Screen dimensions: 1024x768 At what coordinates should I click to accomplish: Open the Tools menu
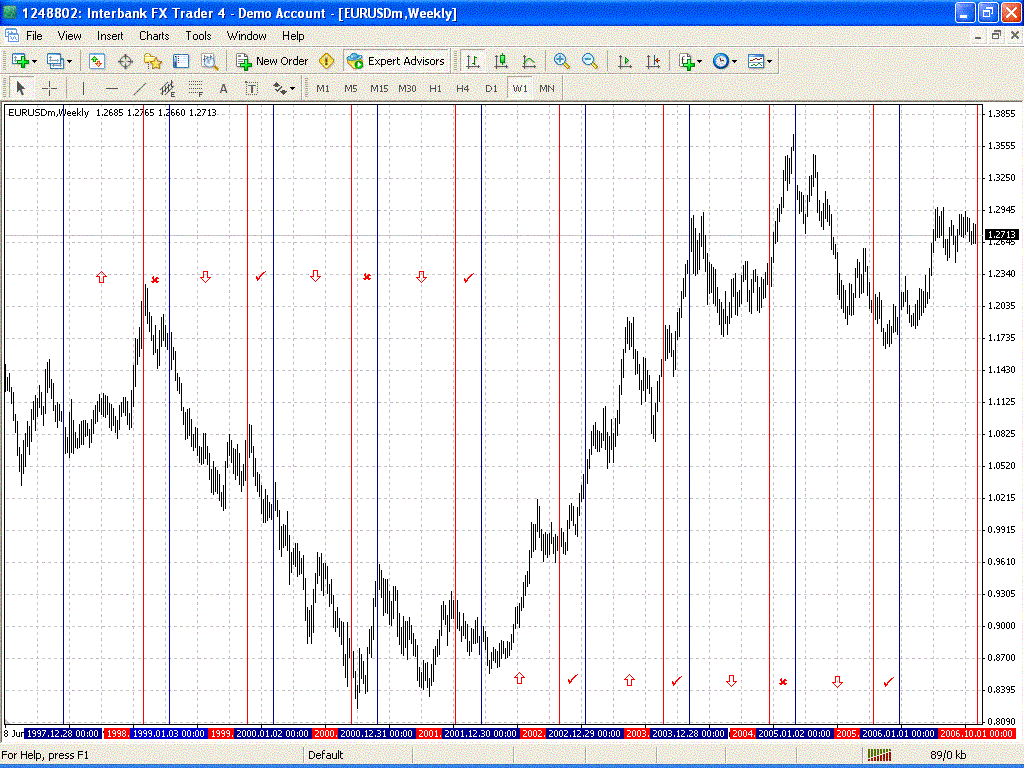198,36
